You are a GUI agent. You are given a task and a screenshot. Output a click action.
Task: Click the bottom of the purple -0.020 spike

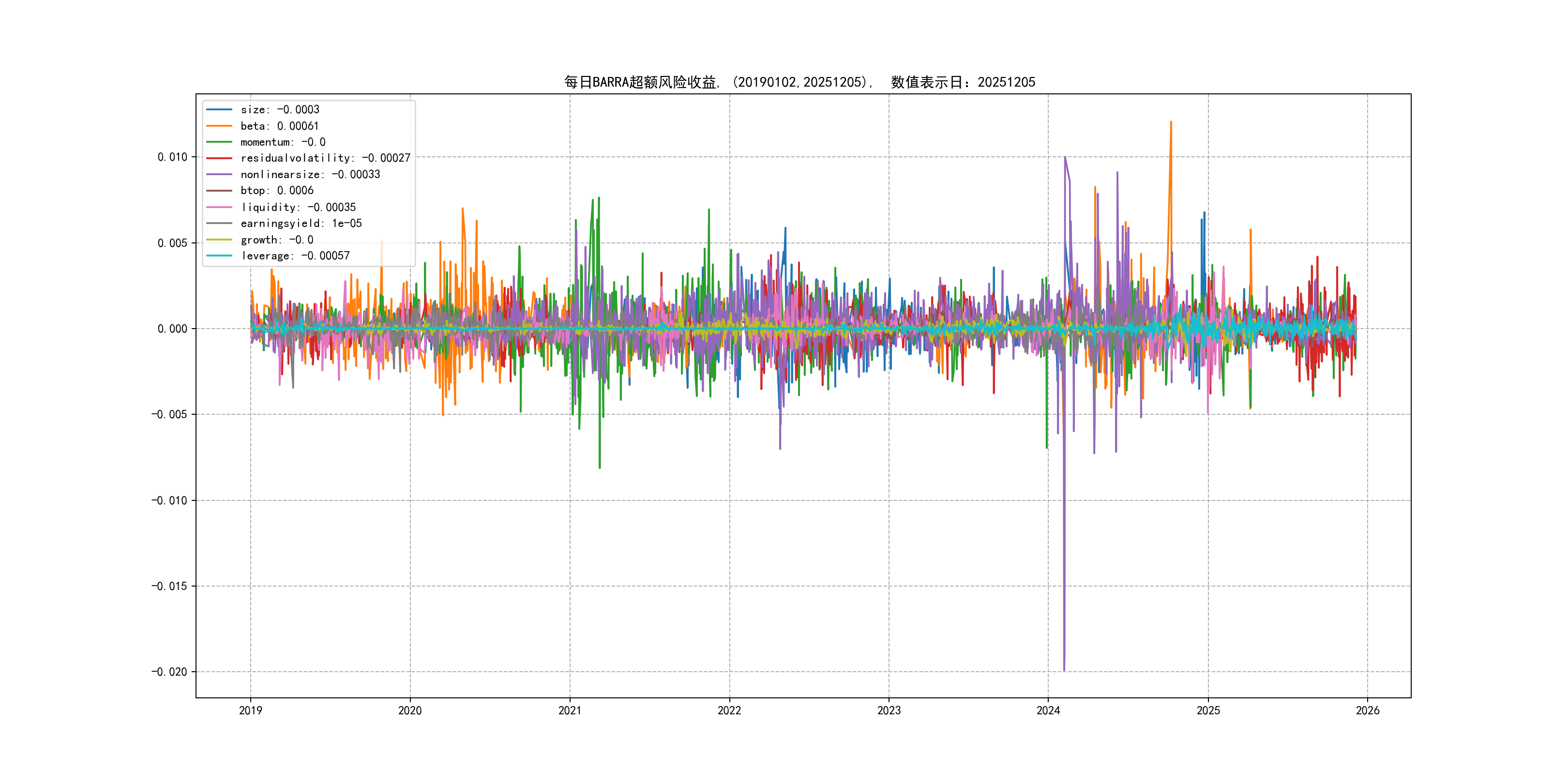tap(1064, 670)
